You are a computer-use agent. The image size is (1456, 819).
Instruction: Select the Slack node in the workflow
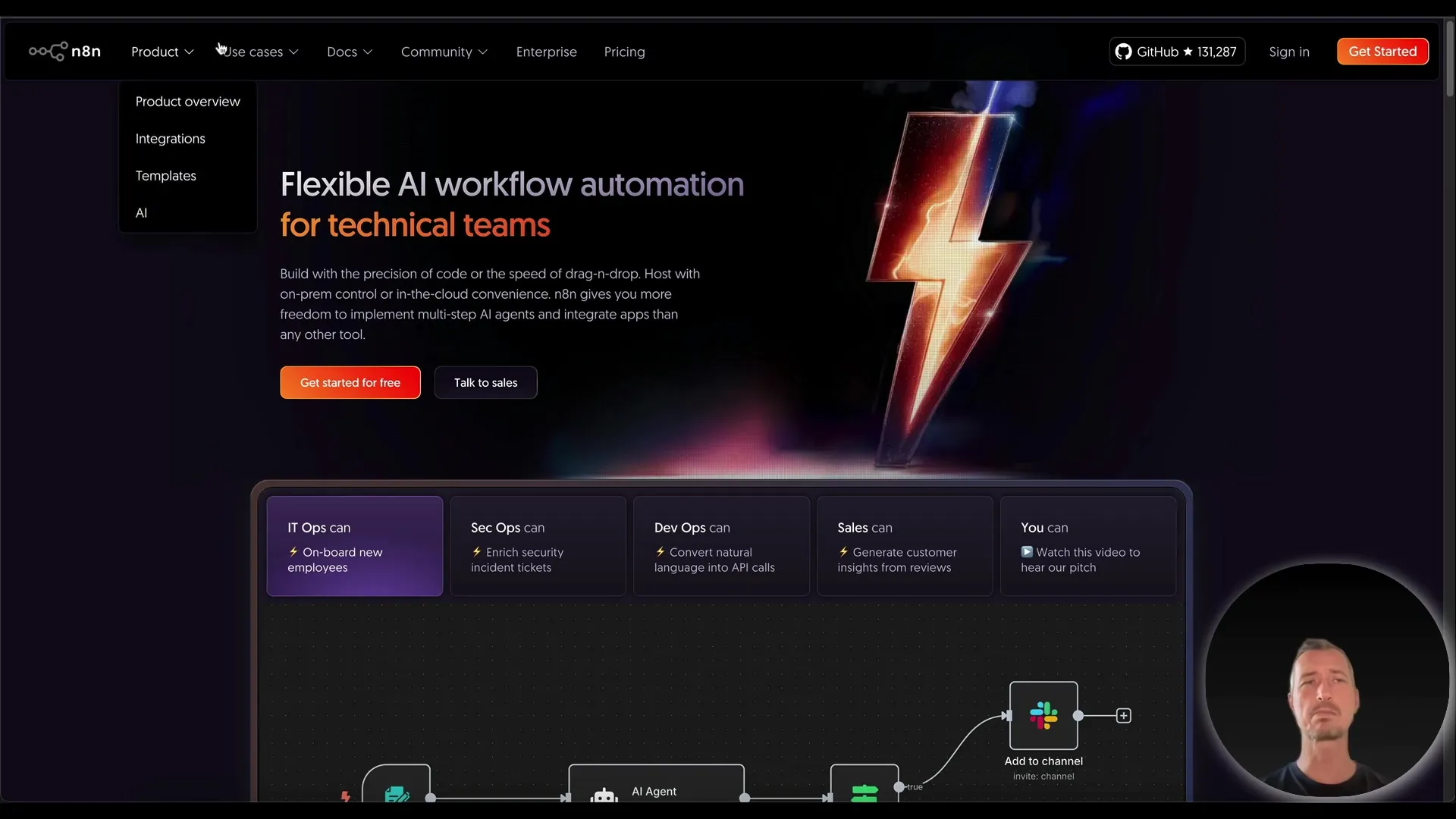[x=1043, y=715]
